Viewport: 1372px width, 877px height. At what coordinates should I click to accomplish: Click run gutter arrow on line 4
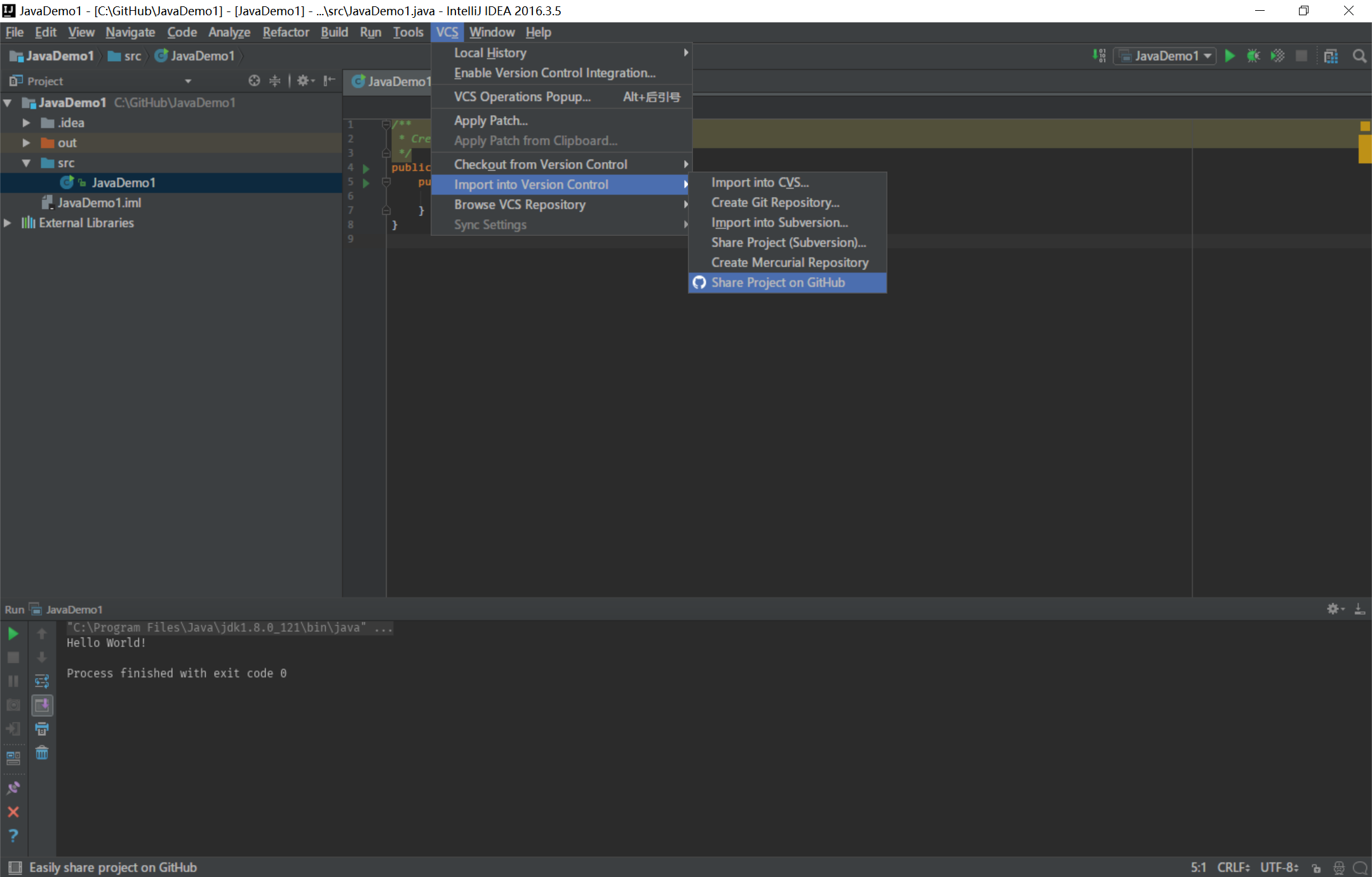click(366, 168)
